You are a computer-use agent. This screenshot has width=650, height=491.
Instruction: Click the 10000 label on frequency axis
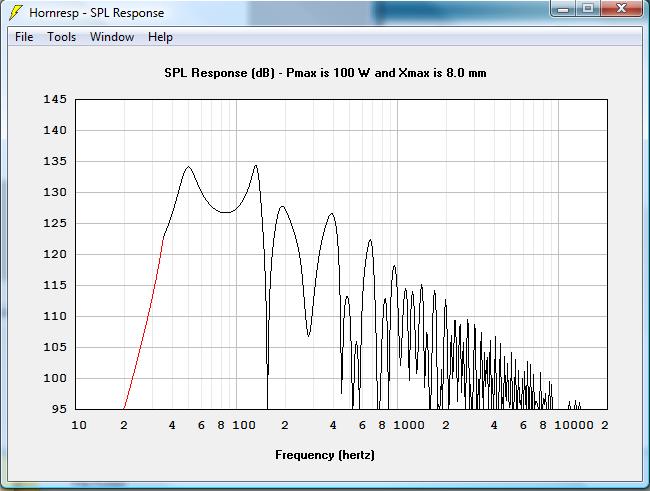(x=574, y=425)
